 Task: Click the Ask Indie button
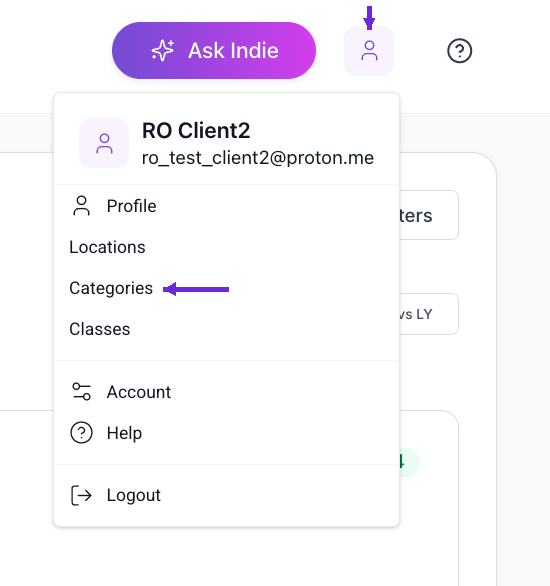point(214,50)
